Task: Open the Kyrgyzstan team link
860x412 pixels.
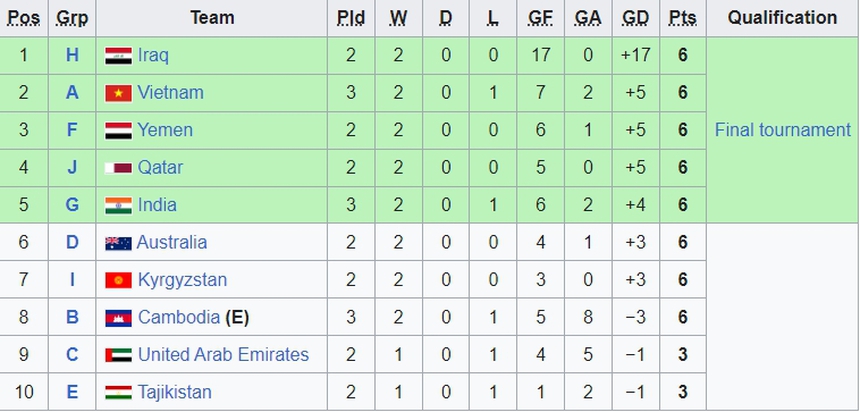Action: (182, 280)
